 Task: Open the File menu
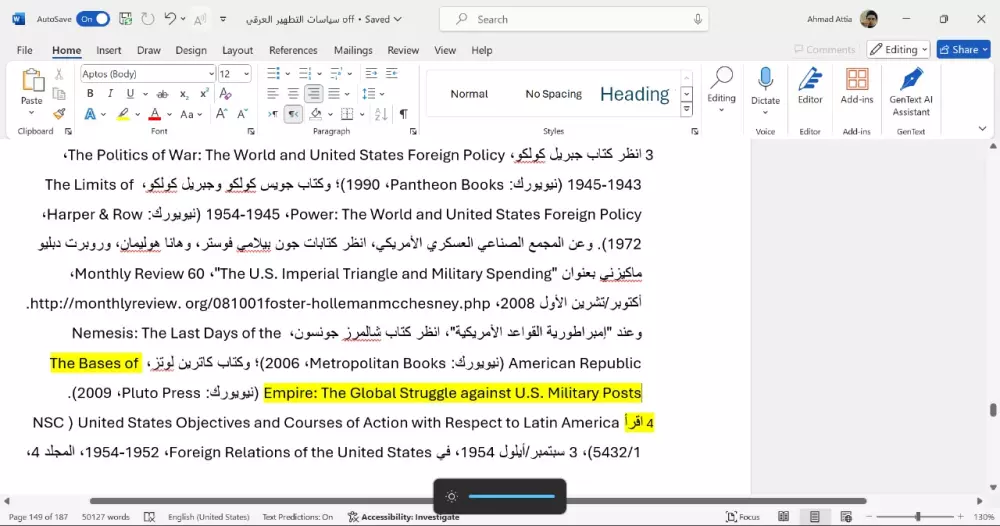[24, 50]
